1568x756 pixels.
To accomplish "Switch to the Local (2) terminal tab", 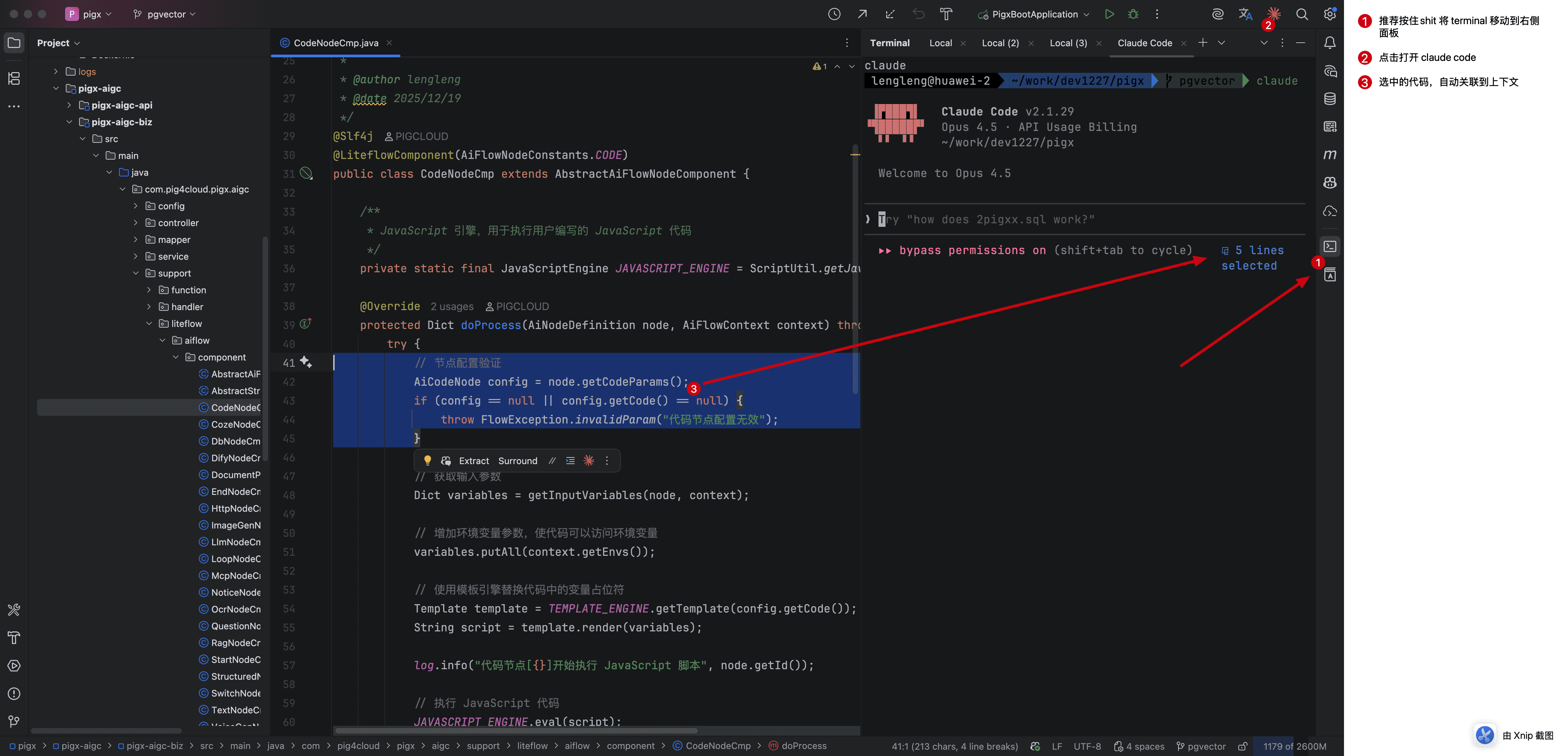I will click(x=1000, y=43).
